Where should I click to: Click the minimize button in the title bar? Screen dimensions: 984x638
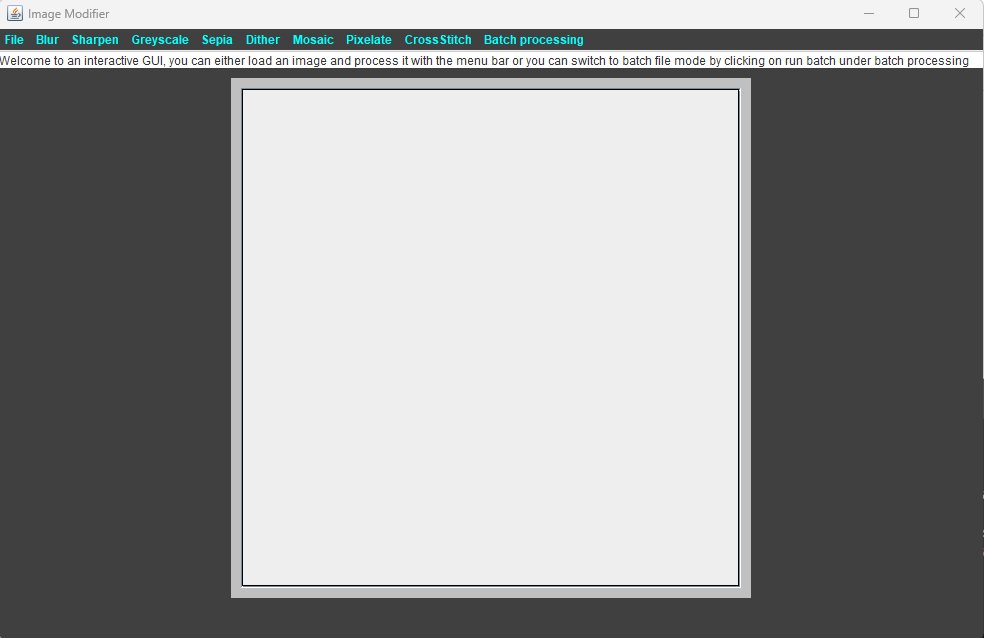click(868, 13)
